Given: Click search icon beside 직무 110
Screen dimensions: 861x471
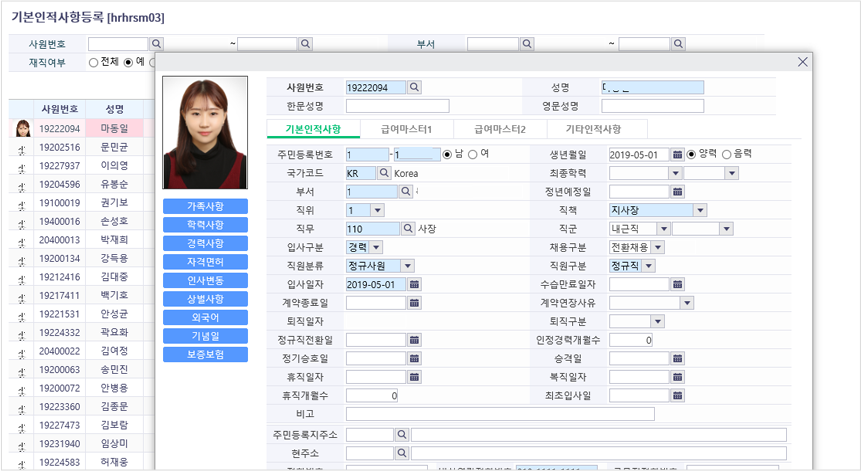Looking at the screenshot, I should coord(408,228).
